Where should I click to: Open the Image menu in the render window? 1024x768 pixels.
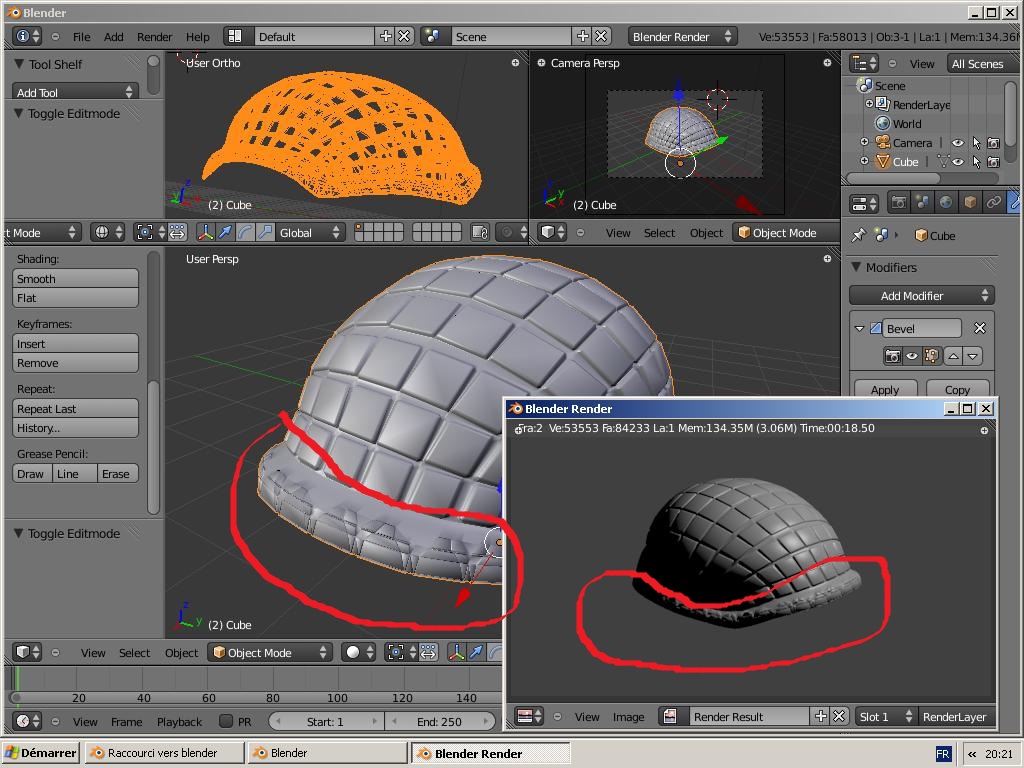click(x=628, y=716)
